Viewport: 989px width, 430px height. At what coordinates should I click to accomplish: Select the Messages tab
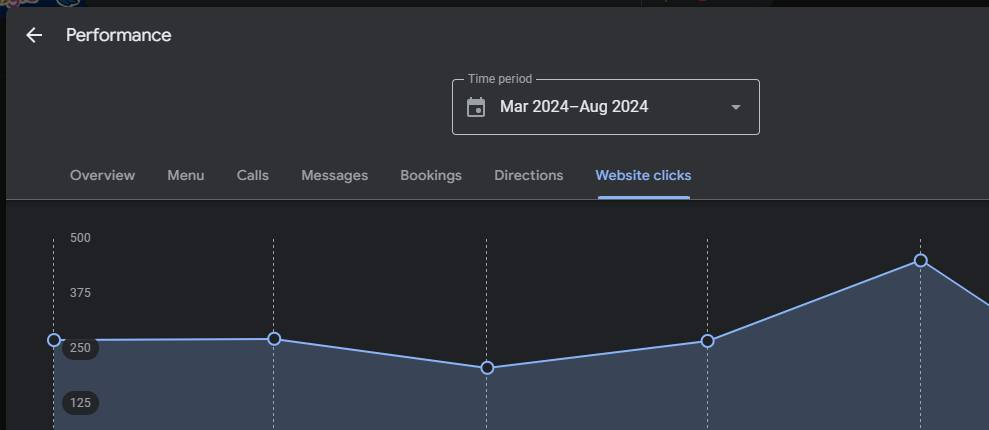pyautogui.click(x=334, y=175)
